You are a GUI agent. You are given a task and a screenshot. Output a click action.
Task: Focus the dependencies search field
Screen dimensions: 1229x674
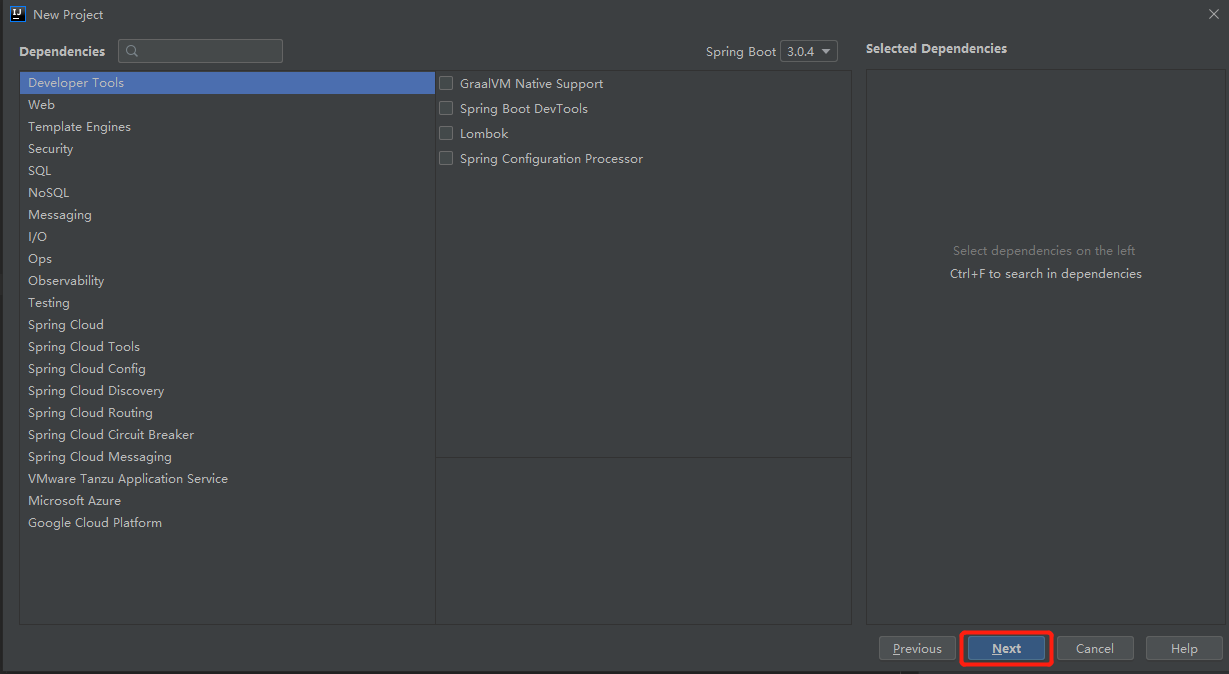click(210, 51)
